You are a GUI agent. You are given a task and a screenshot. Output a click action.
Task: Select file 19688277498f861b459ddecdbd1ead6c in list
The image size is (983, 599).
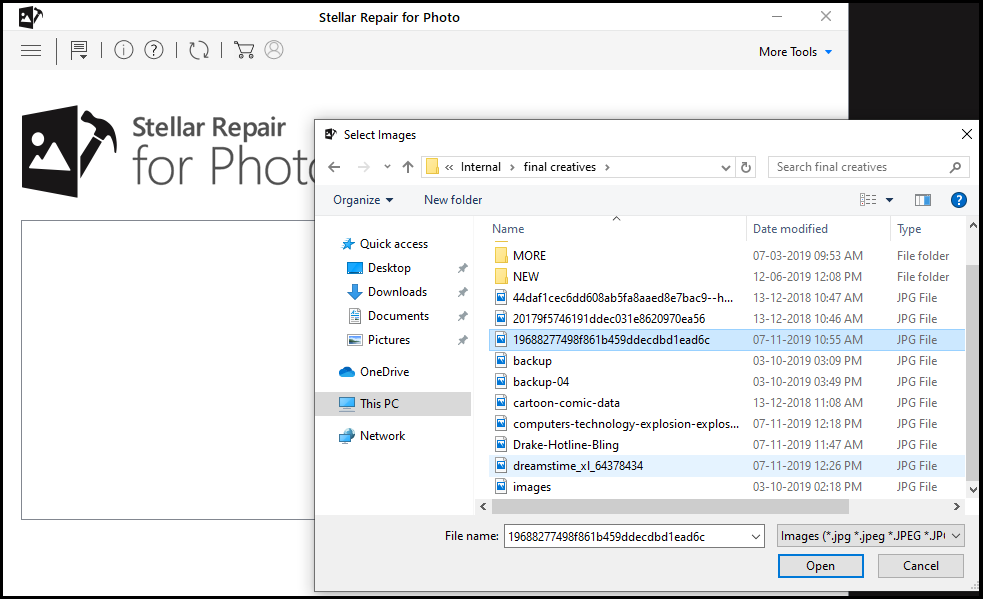coord(727,340)
